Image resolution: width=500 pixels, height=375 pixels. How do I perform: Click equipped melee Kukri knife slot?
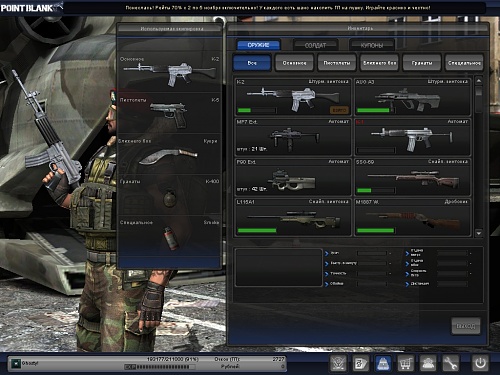pyautogui.click(x=169, y=154)
